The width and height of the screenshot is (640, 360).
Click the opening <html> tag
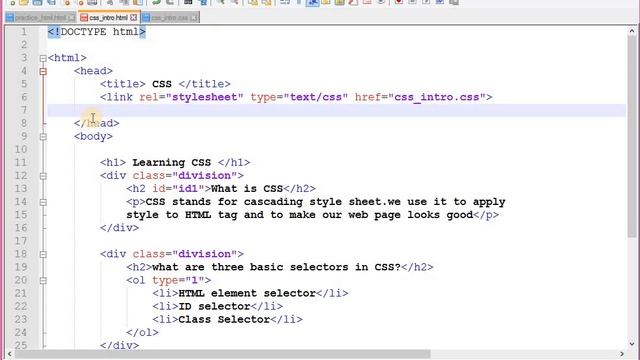point(67,58)
